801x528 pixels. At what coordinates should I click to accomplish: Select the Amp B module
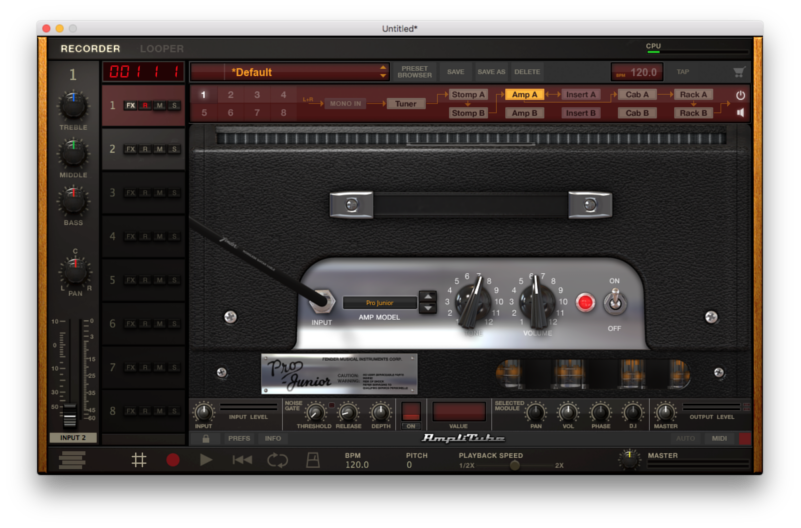(x=524, y=113)
